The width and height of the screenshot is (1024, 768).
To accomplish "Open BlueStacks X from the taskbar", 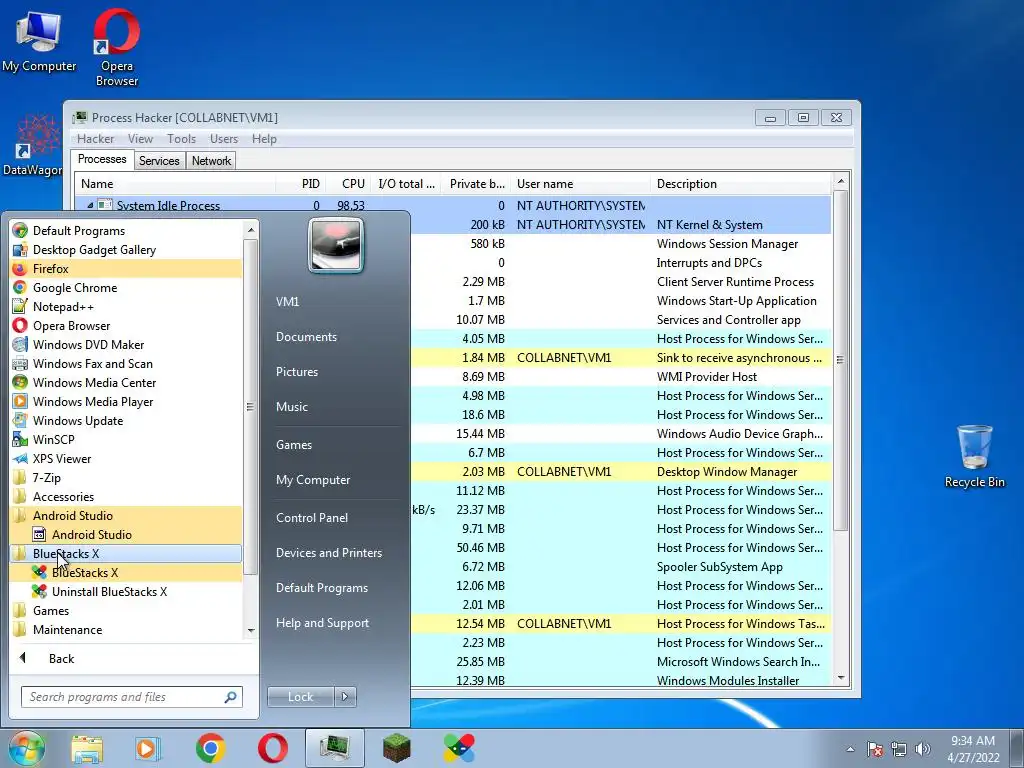I will 458,748.
